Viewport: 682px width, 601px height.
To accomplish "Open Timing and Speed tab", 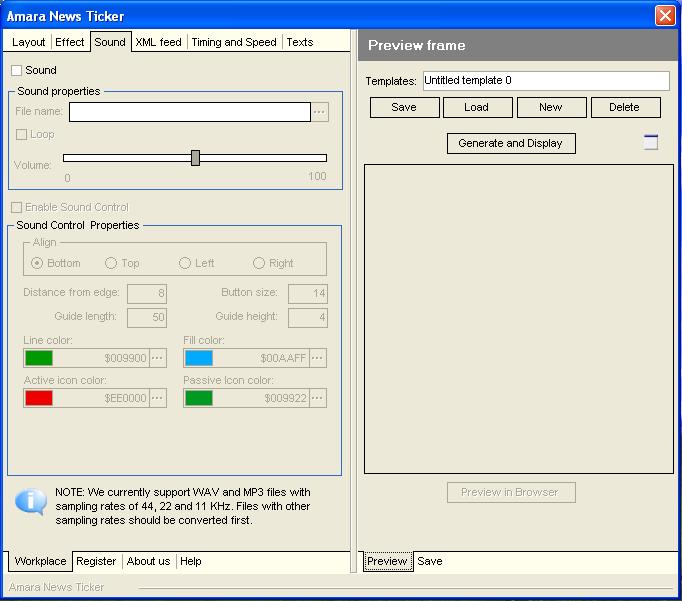I will [234, 42].
